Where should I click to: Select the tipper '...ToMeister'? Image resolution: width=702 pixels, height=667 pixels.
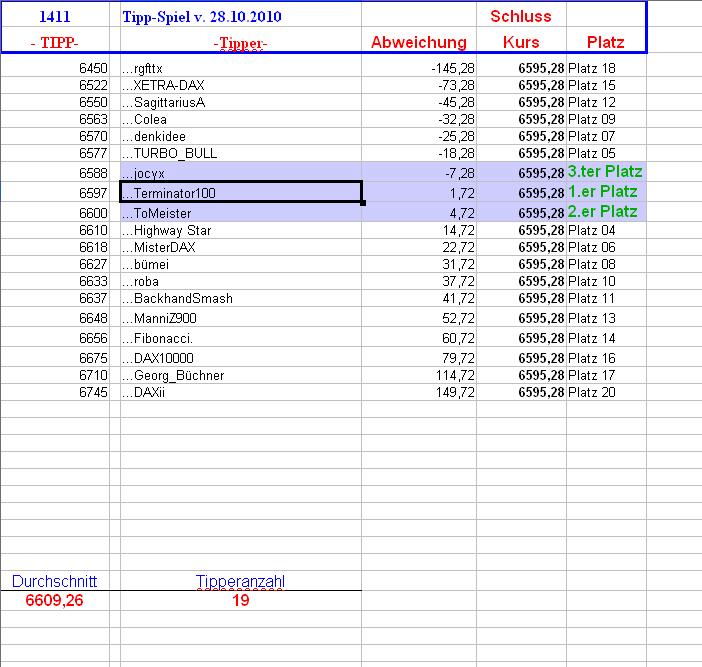tap(156, 213)
